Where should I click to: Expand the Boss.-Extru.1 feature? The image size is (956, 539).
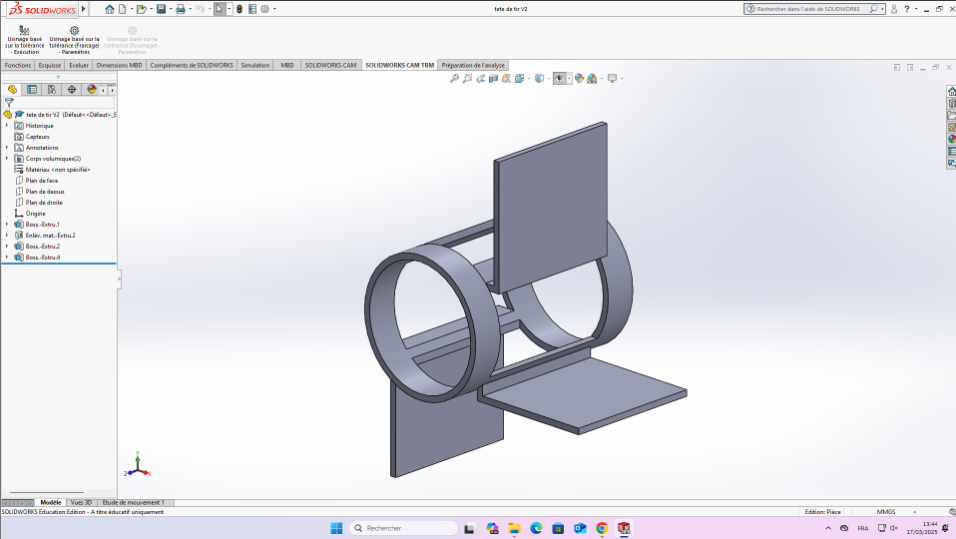point(7,225)
